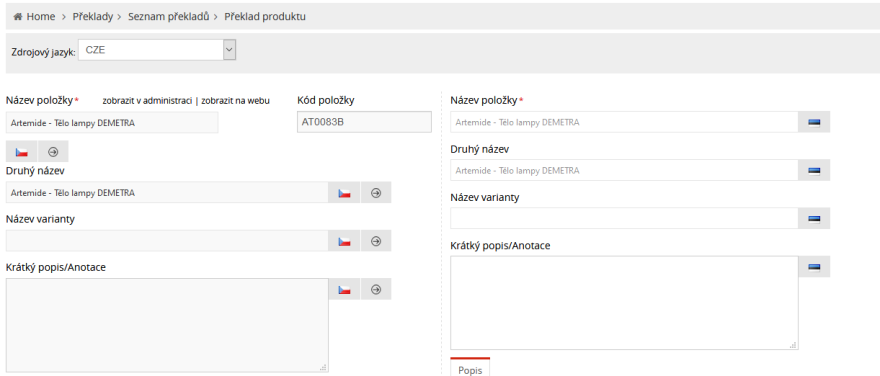Screen dimensions: 880x376
Task: Click target Krátký popis/Anotace textarea
Action: [x=624, y=303]
